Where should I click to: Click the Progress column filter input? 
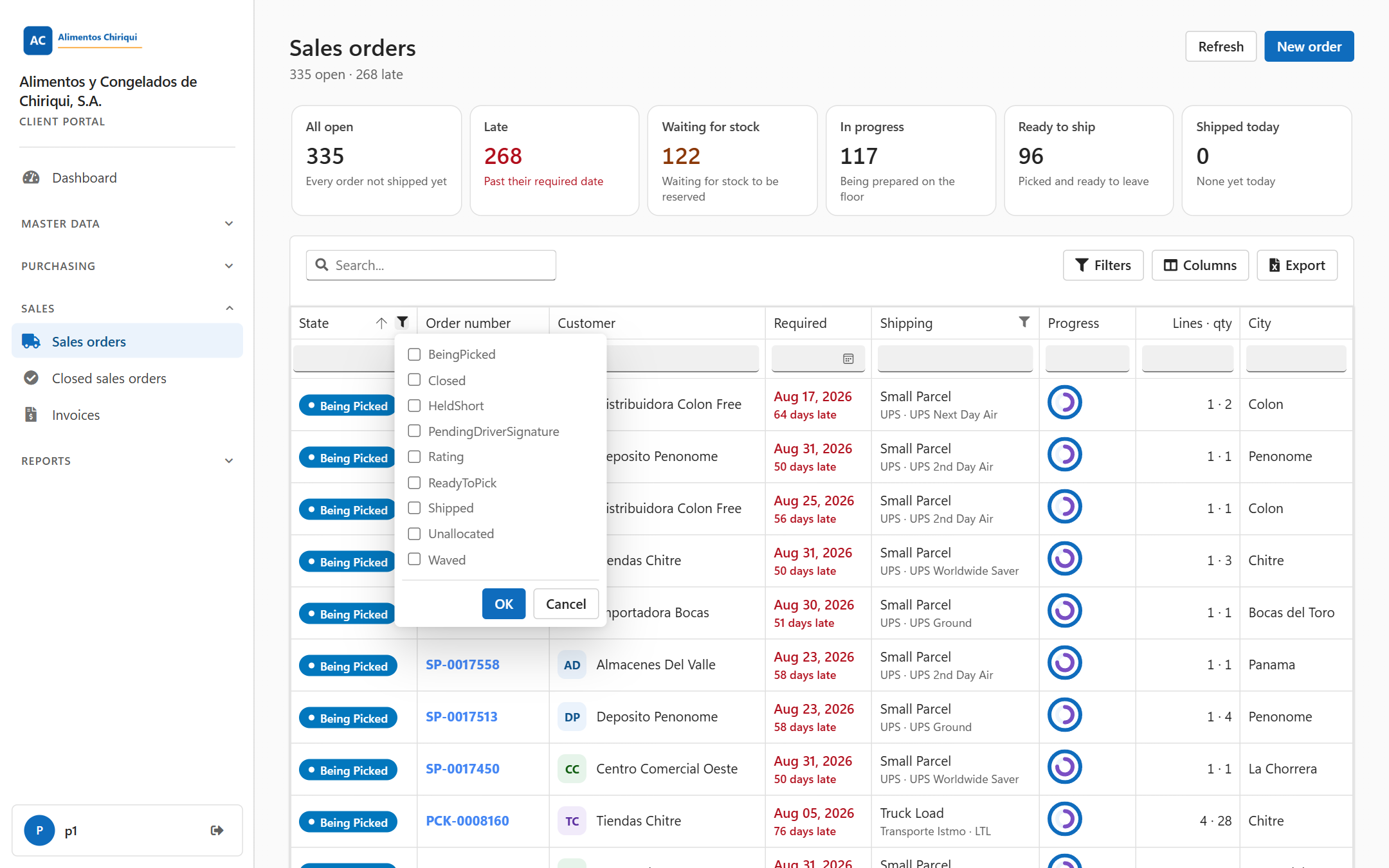(1087, 358)
